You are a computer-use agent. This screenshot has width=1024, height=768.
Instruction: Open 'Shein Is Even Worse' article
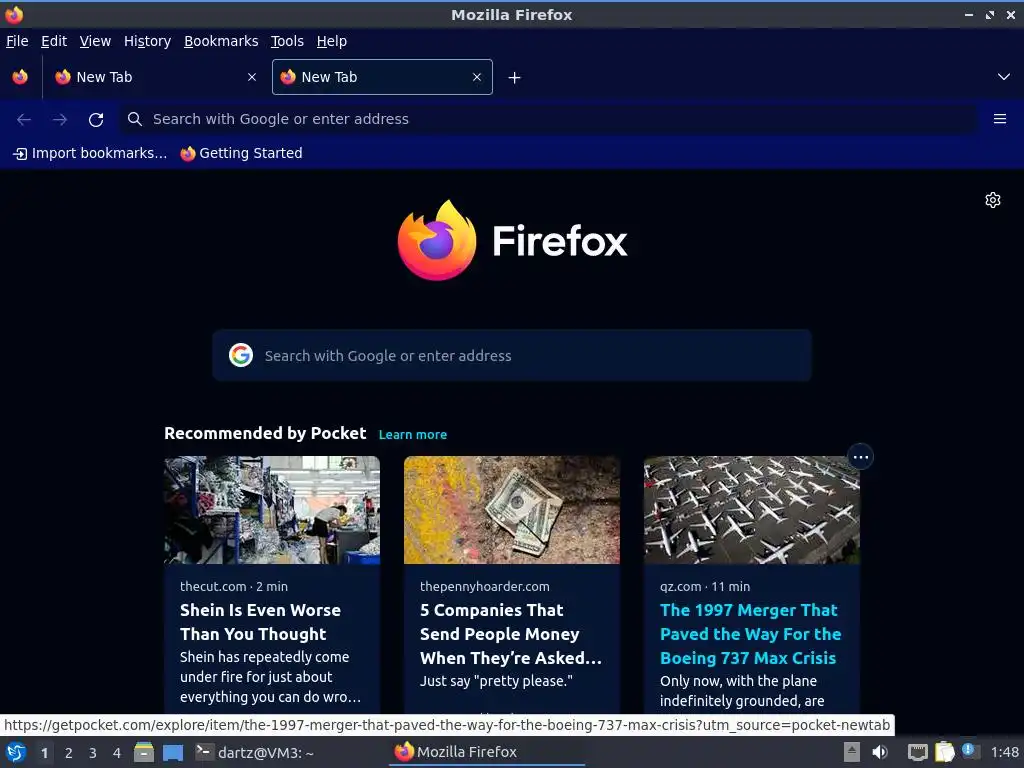pyautogui.click(x=261, y=622)
